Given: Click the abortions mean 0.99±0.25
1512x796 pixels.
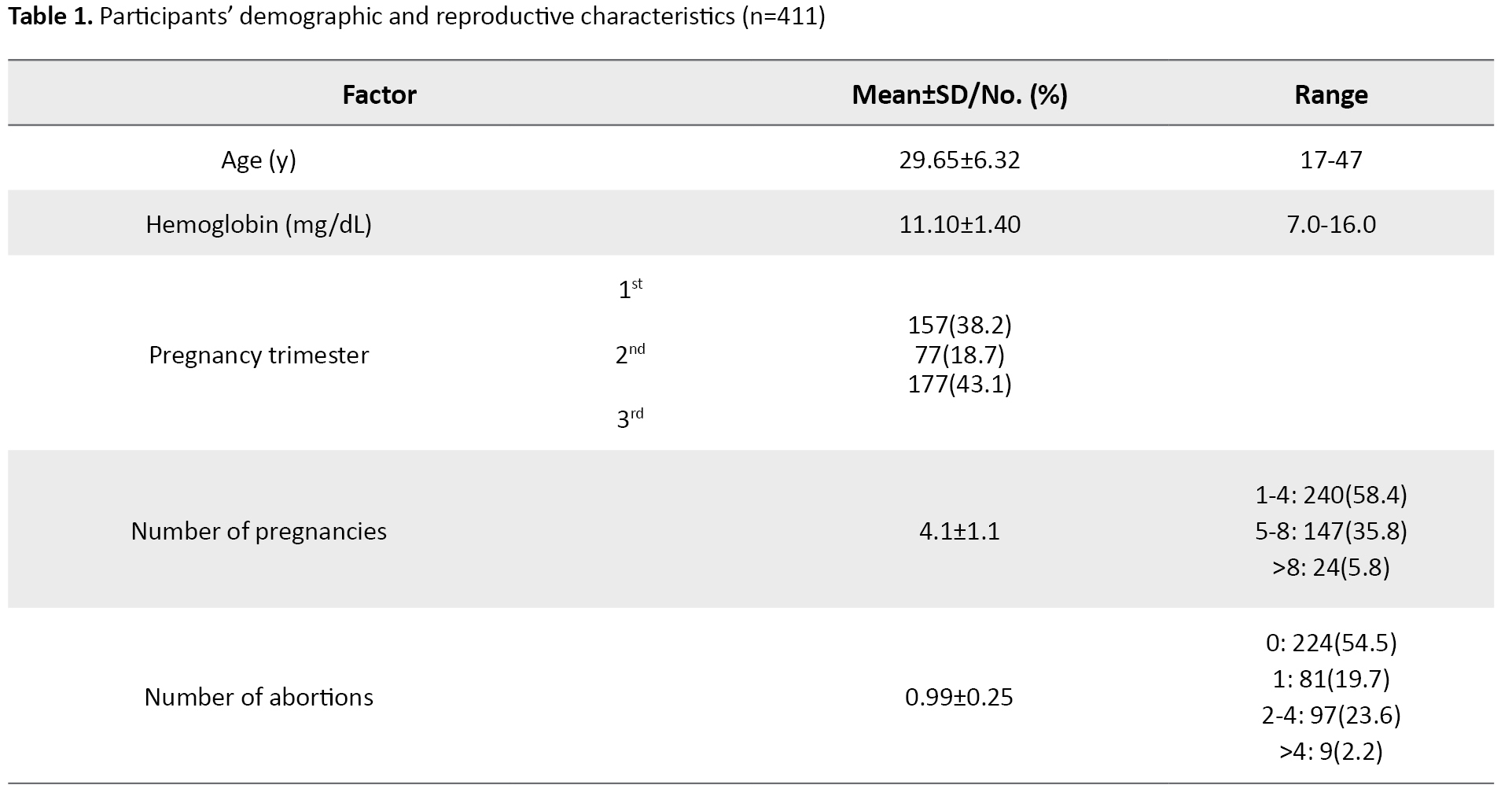Looking at the screenshot, I should [x=959, y=698].
